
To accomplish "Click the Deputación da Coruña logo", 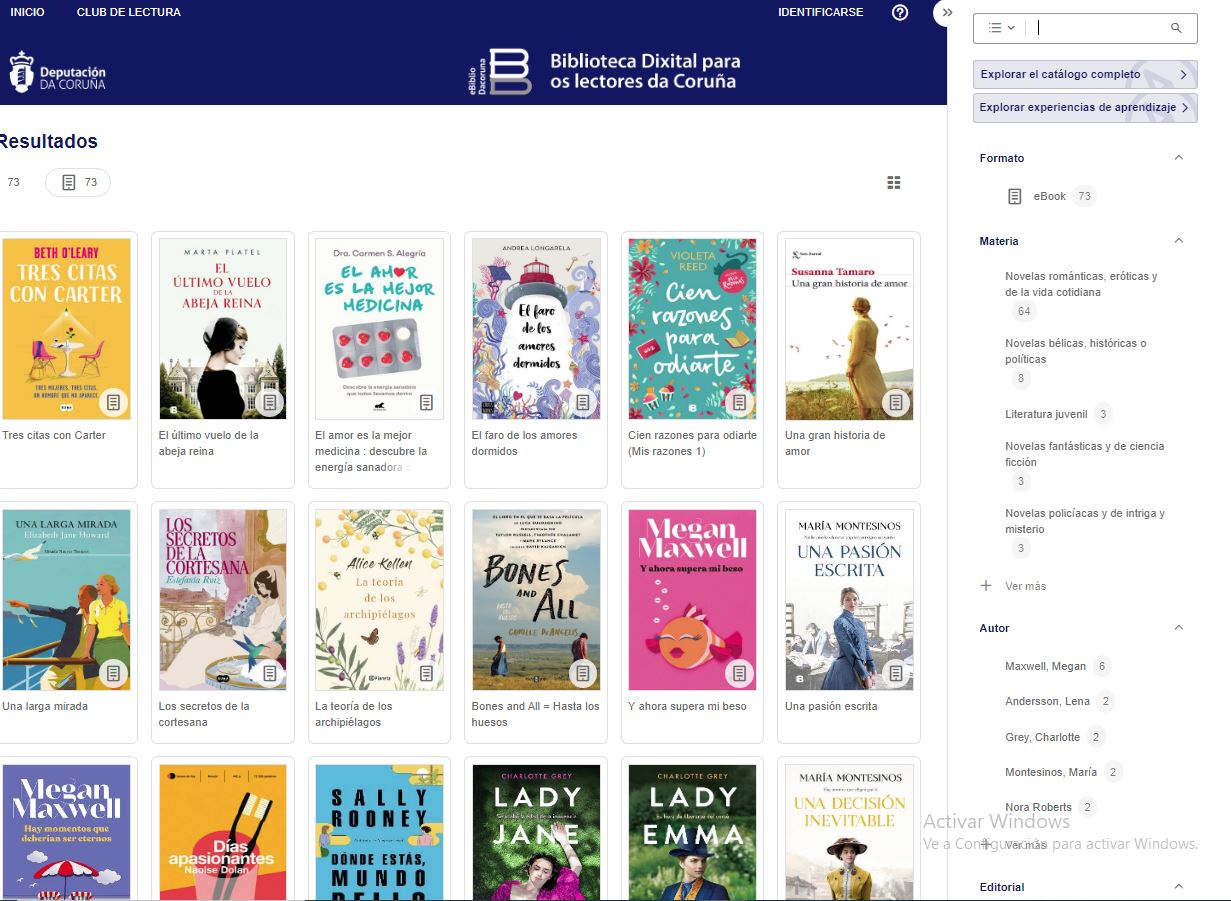I will coord(58,72).
